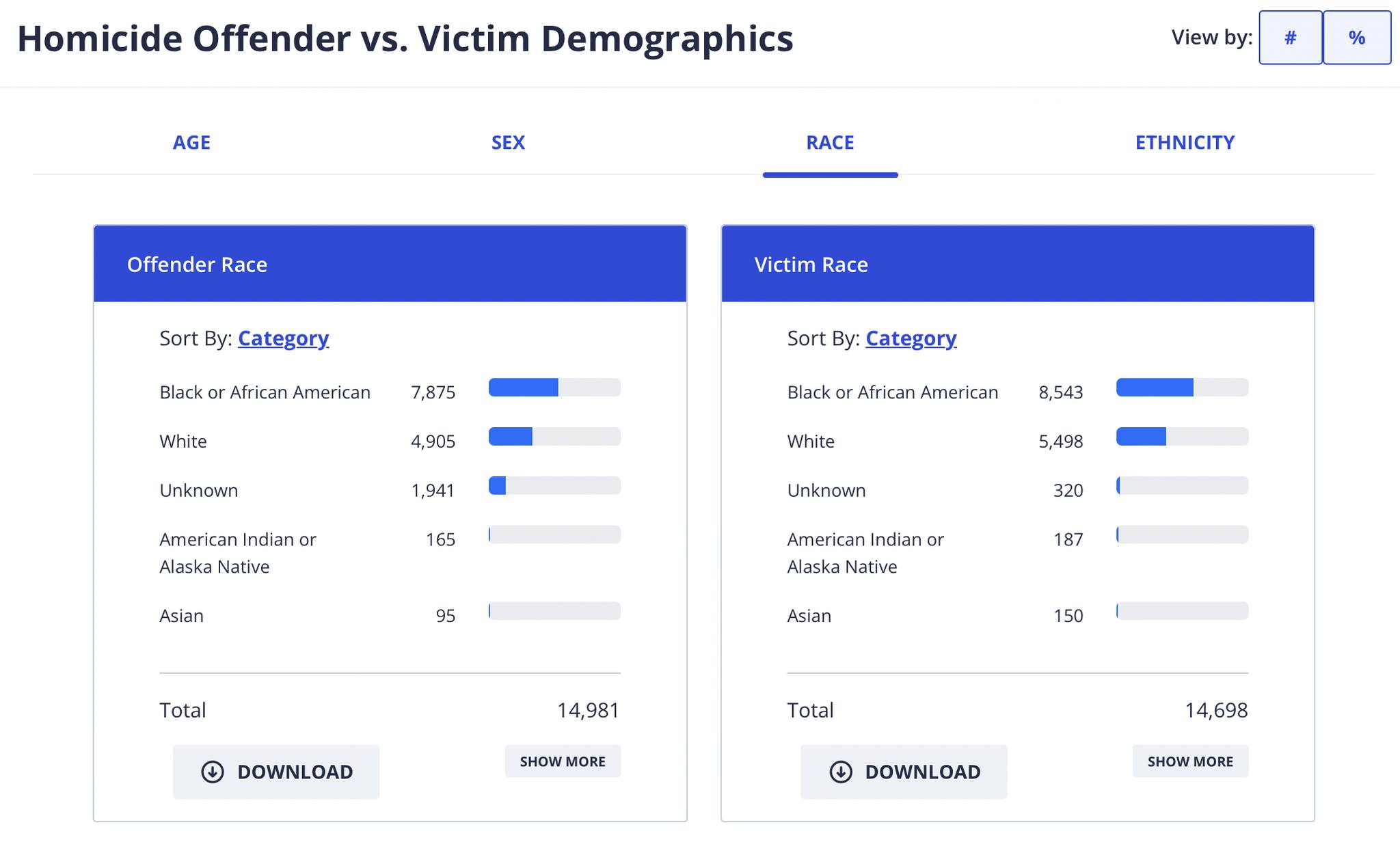The height and width of the screenshot is (868, 1400).
Task: Click offender Black or African American bar
Action: tap(554, 388)
